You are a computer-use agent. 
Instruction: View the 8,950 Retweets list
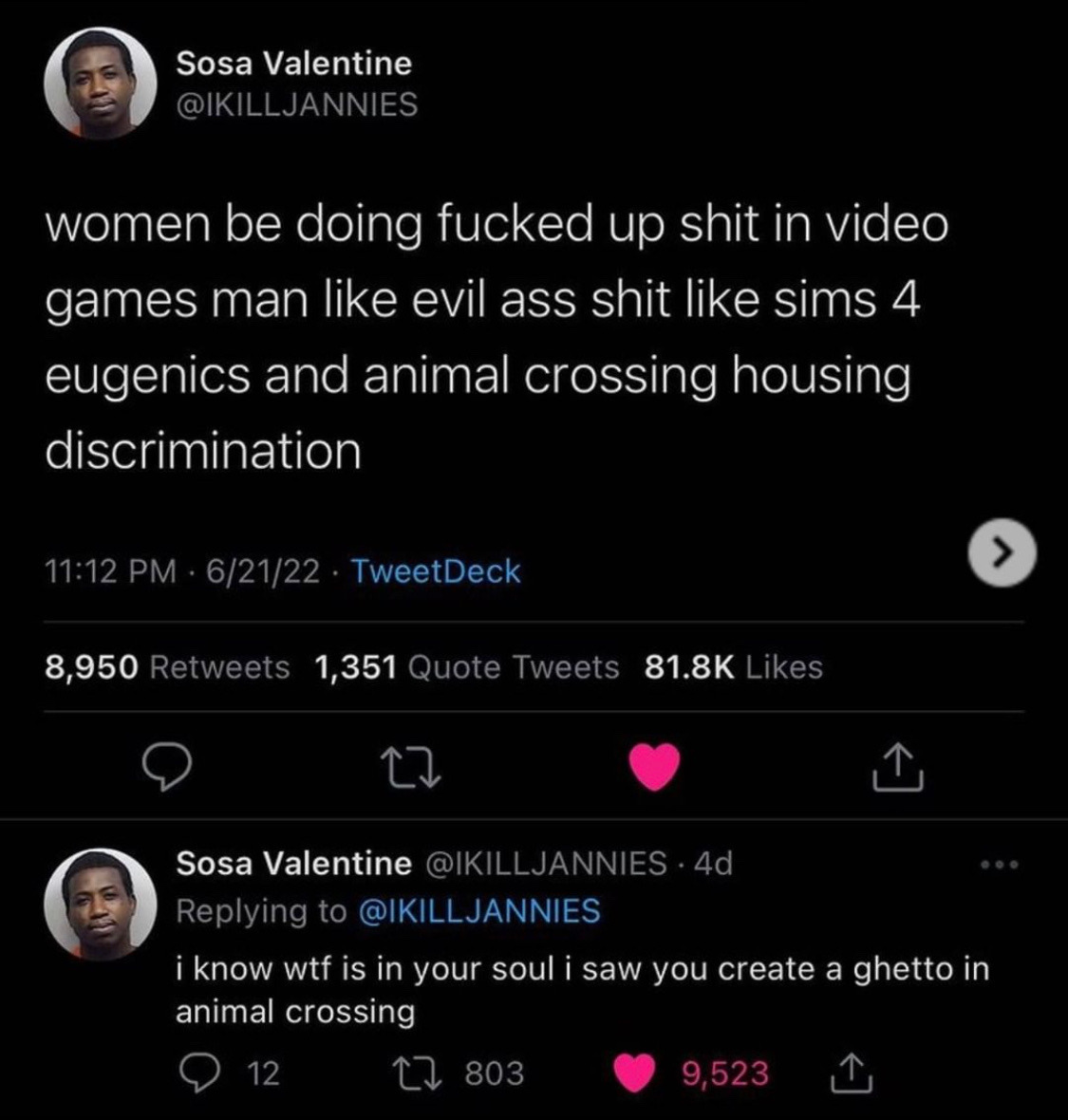tap(167, 667)
